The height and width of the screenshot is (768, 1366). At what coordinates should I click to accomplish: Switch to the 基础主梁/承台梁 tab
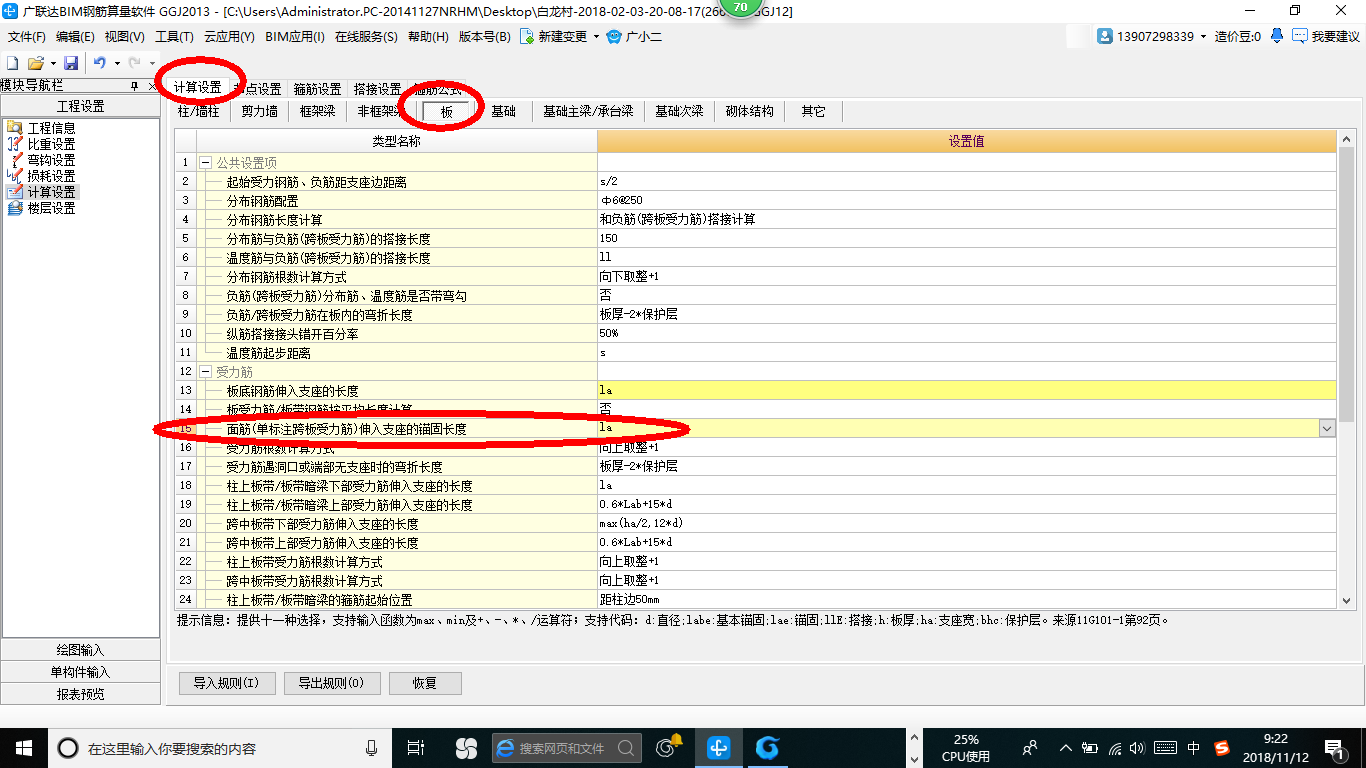coord(588,111)
